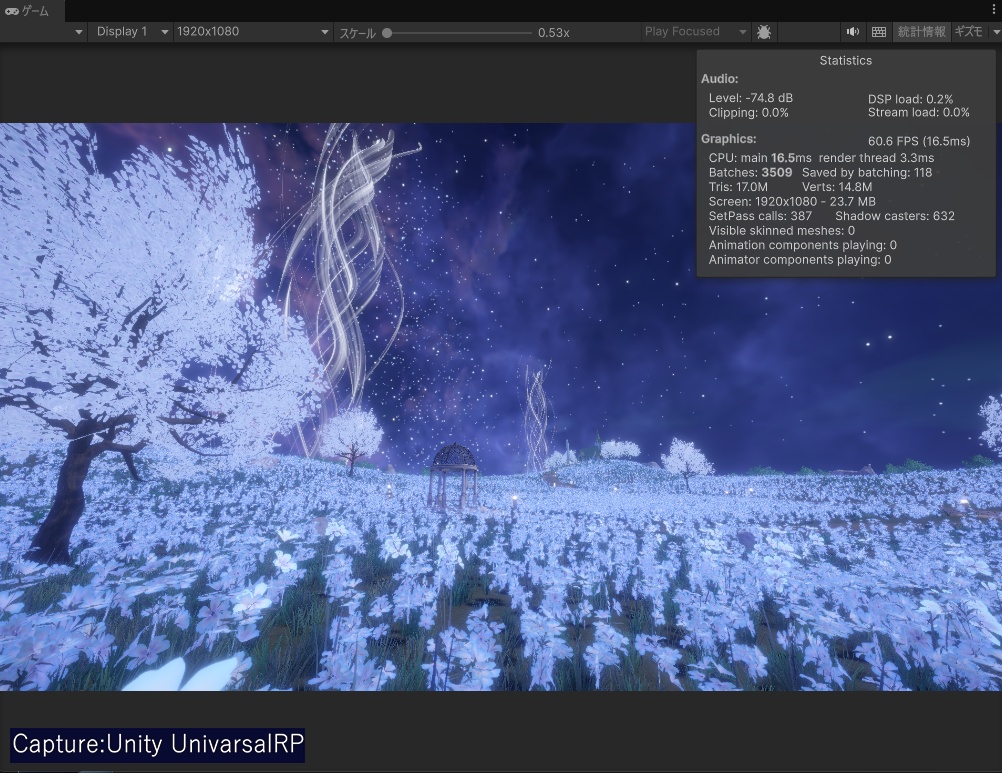Viewport: 1002px width, 773px height.
Task: Expand the arrow next to ギズモ
Action: (x=994, y=32)
